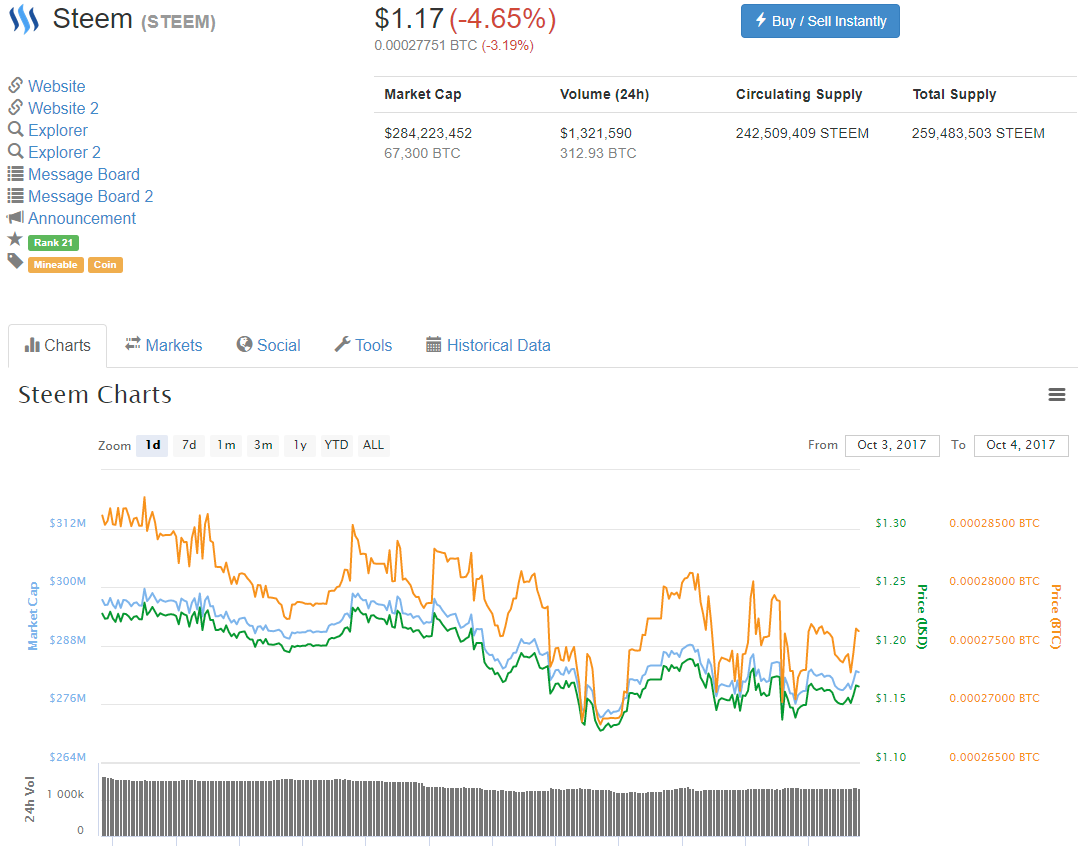Open the Website link

pos(57,86)
